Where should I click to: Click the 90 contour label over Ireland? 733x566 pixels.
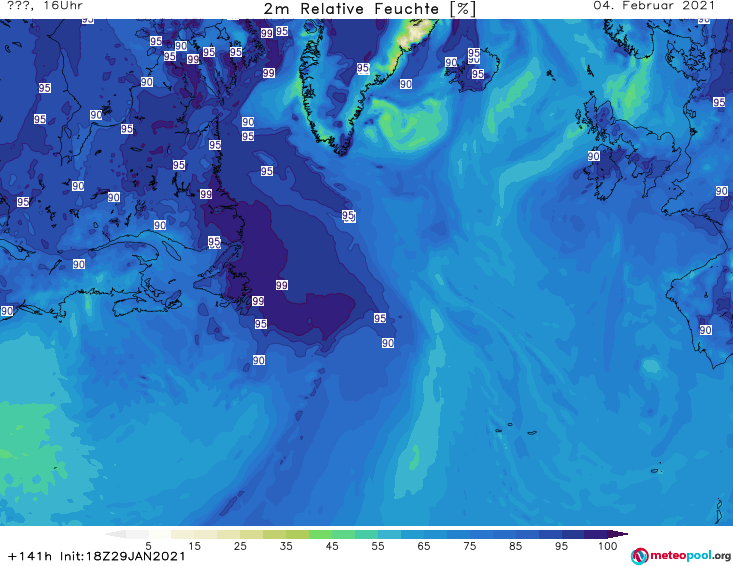tap(594, 156)
